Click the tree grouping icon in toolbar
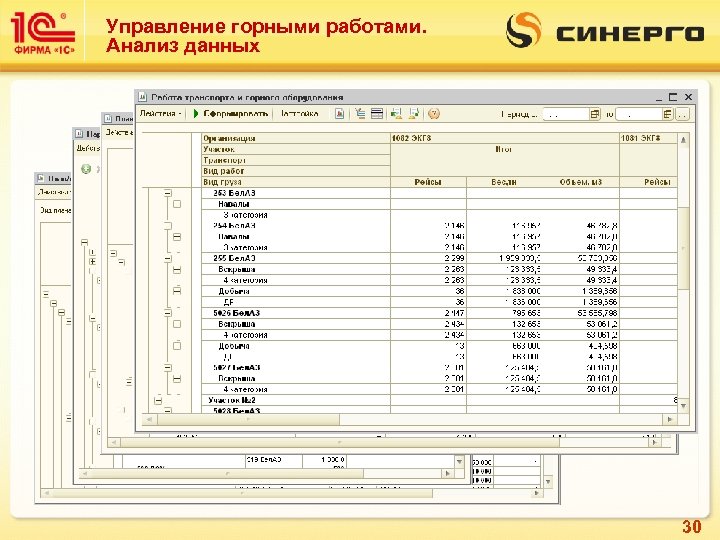The width and height of the screenshot is (720, 540). coord(360,113)
